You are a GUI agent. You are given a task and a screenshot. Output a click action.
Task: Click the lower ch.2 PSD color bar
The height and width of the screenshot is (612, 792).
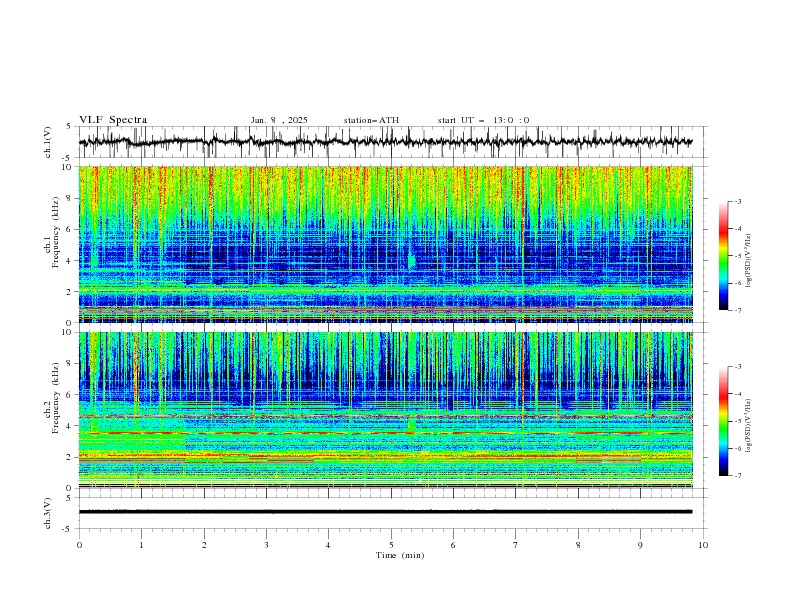pos(723,421)
